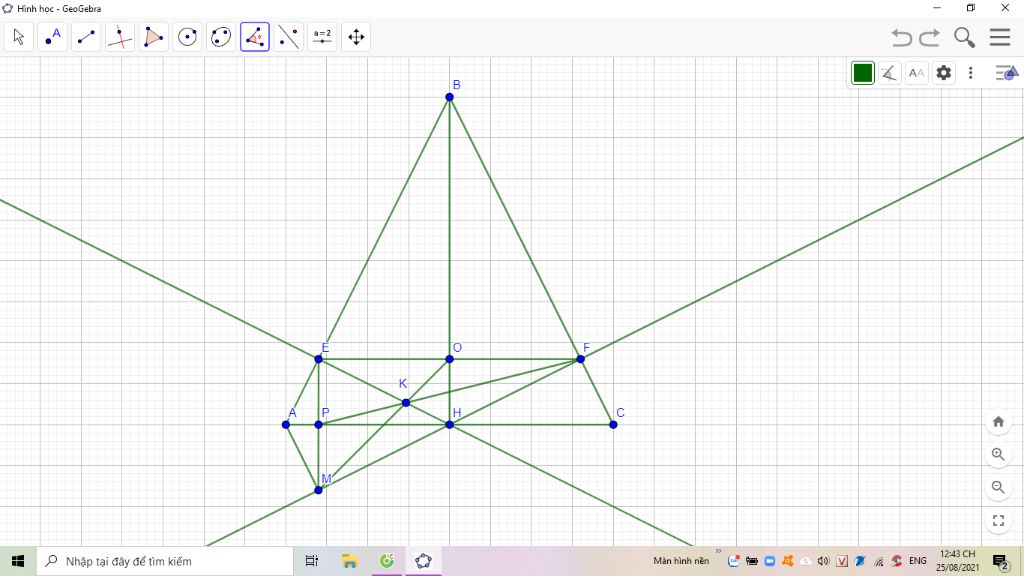Image resolution: width=1024 pixels, height=576 pixels.
Task: Select point K inside the figure
Action: [406, 403]
